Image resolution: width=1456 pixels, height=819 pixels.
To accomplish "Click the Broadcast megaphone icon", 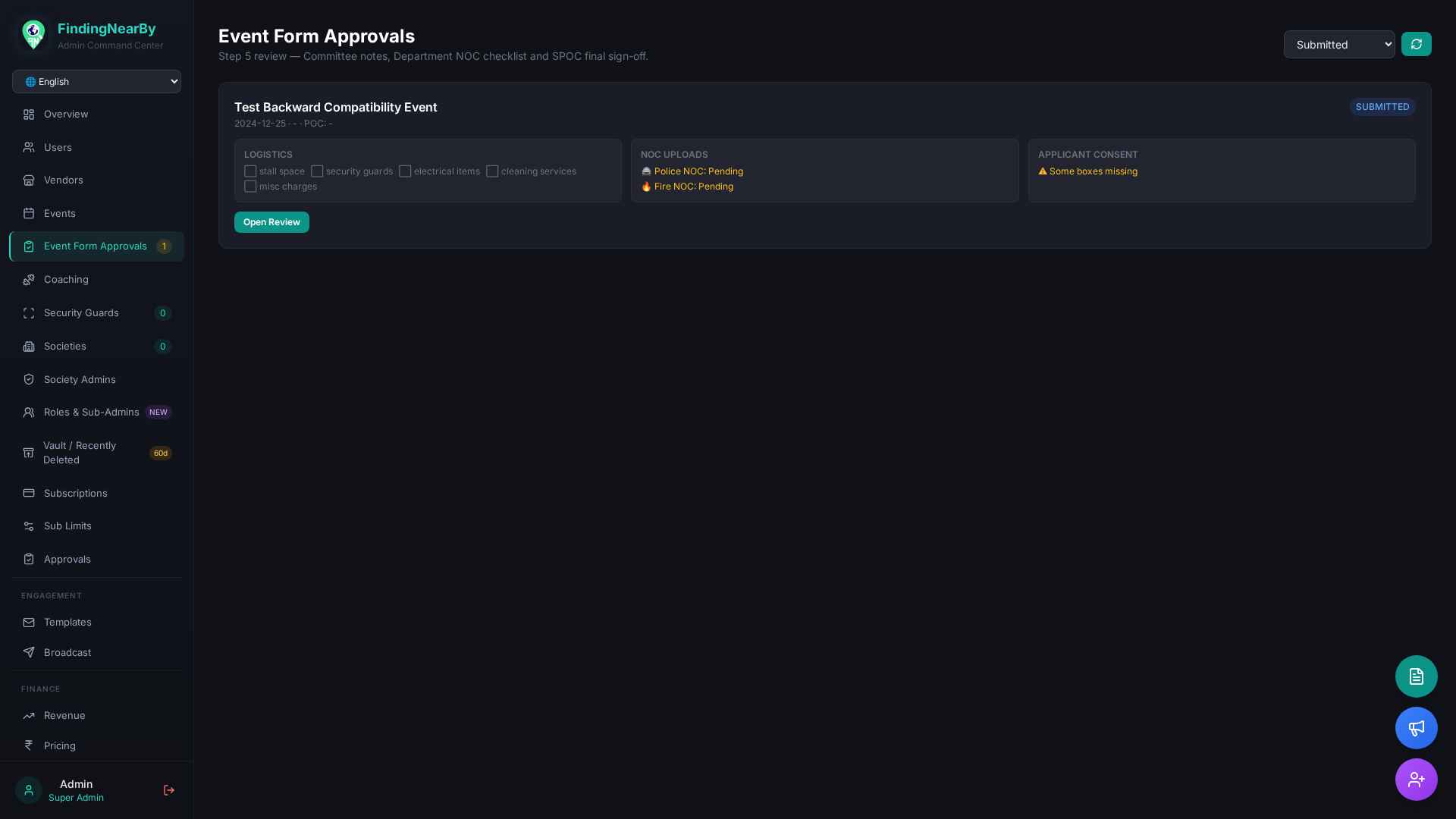I will pyautogui.click(x=28, y=652).
